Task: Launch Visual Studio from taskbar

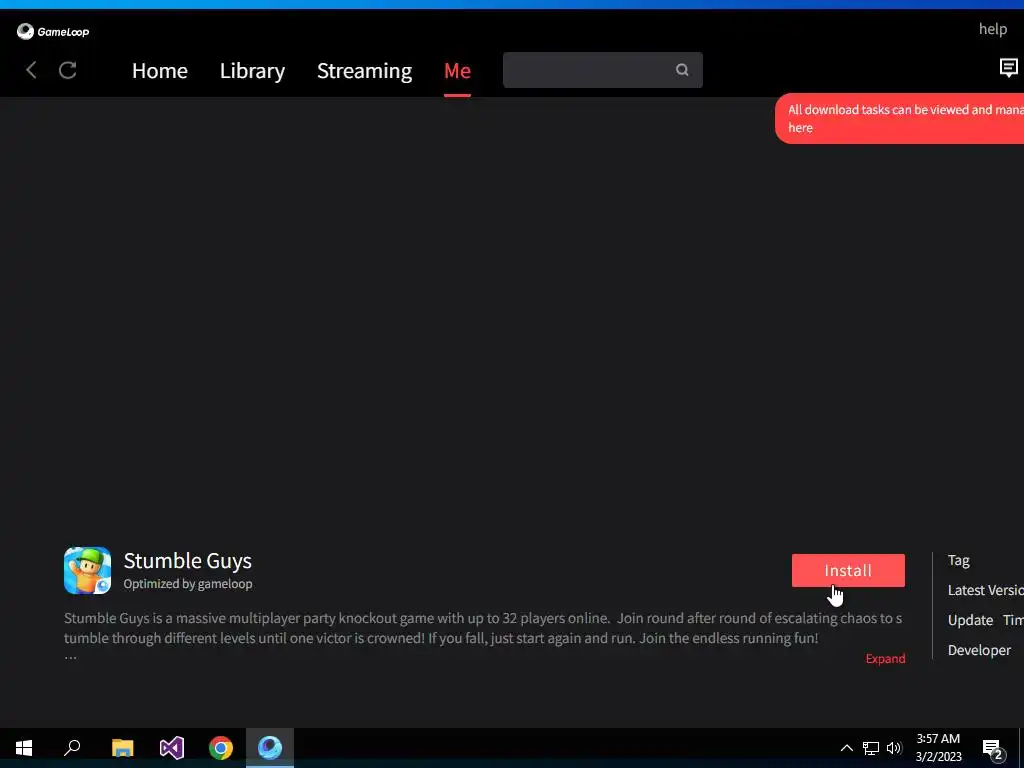Action: 172,748
